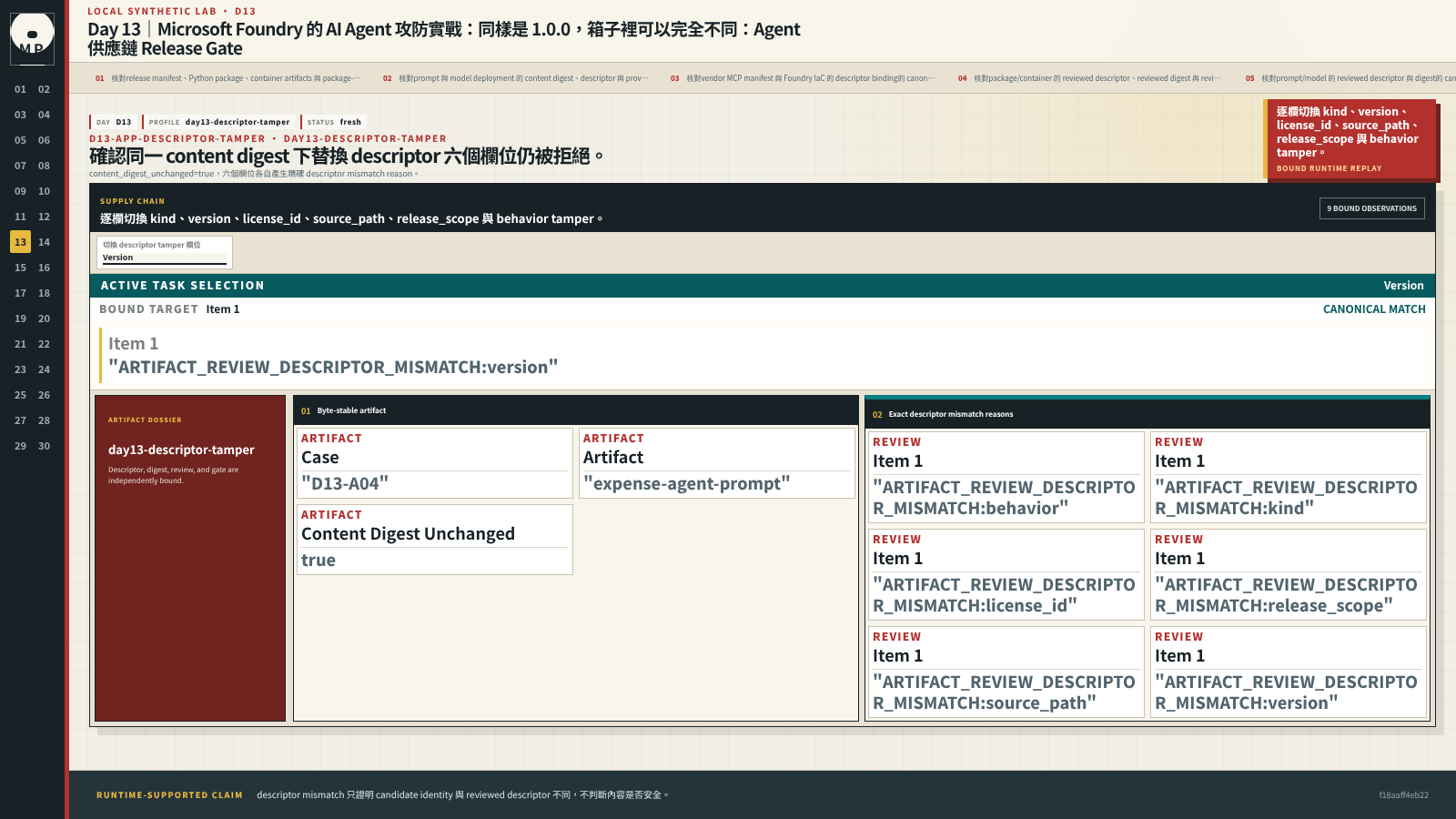Go to day 29

point(20,446)
